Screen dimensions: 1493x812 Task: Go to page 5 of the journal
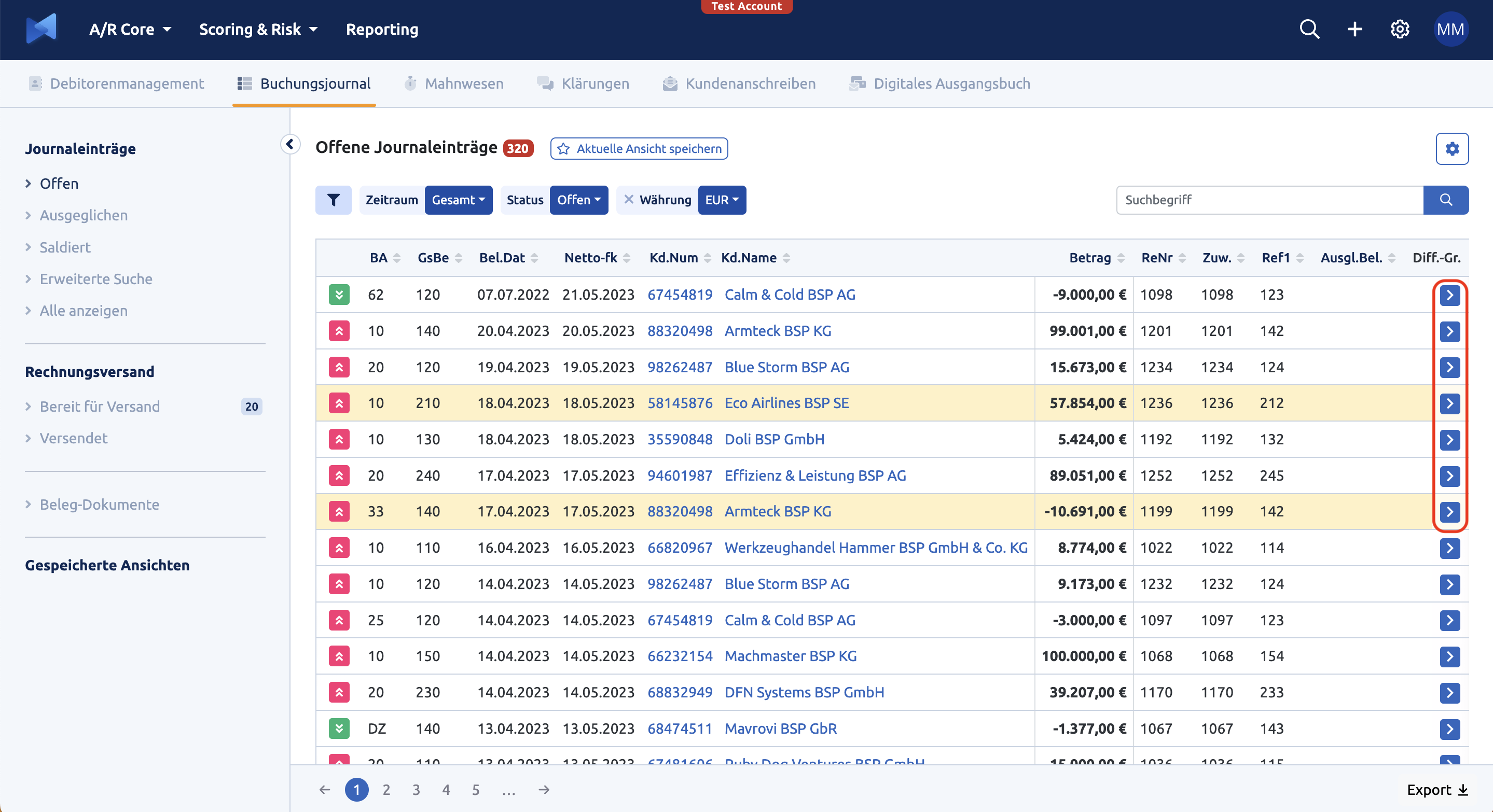pyautogui.click(x=476, y=790)
